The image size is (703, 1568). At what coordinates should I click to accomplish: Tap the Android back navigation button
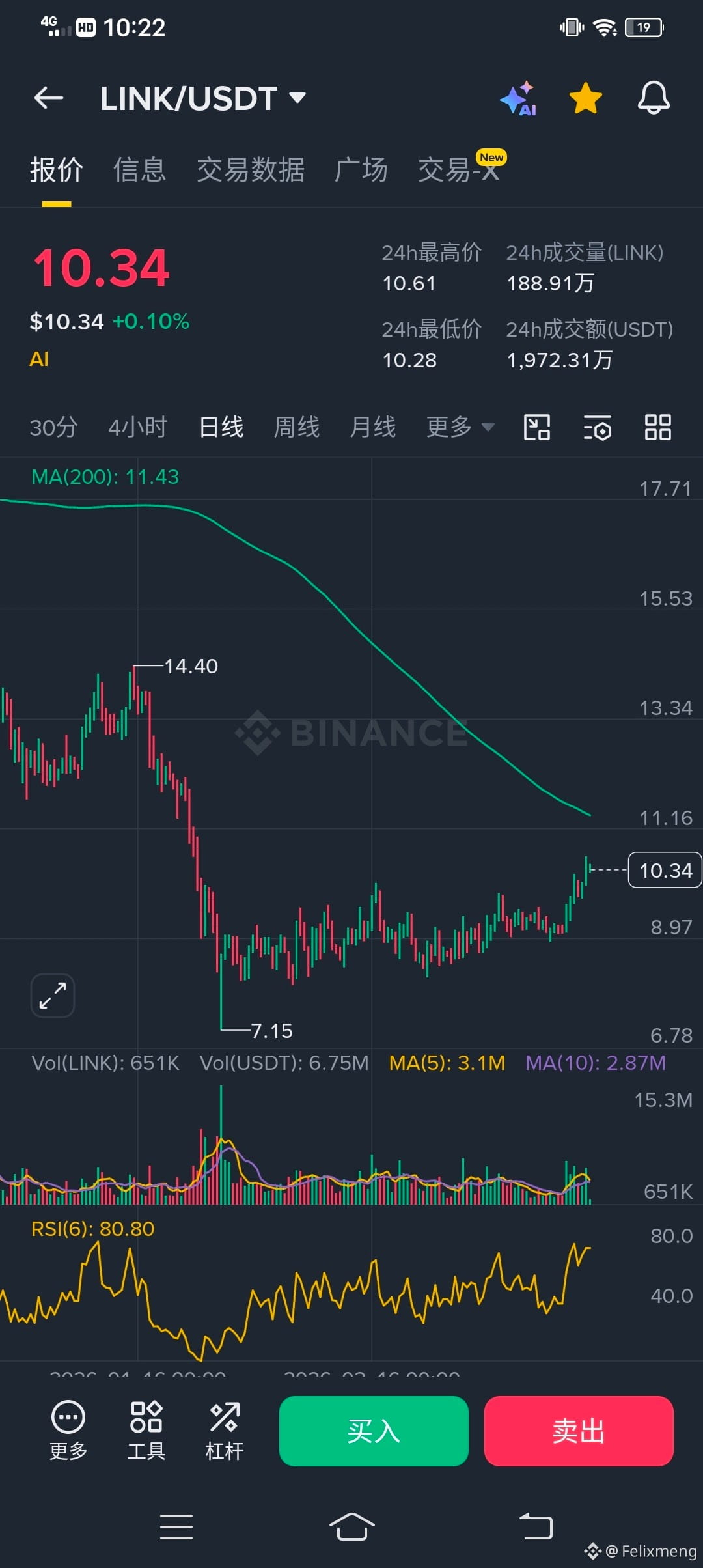536,1527
